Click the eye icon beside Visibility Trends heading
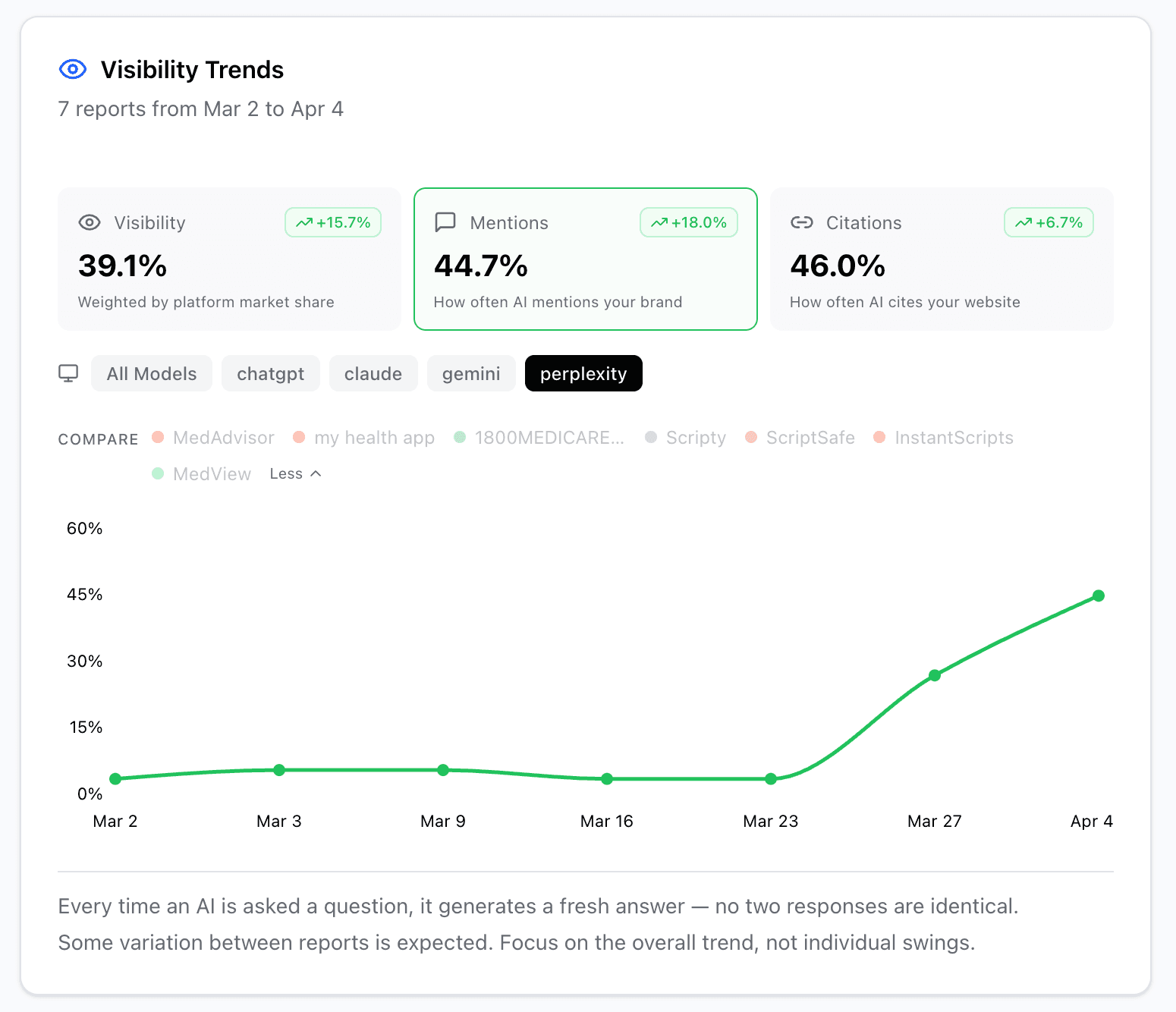This screenshot has height=1012, width=1176. pyautogui.click(x=72, y=69)
